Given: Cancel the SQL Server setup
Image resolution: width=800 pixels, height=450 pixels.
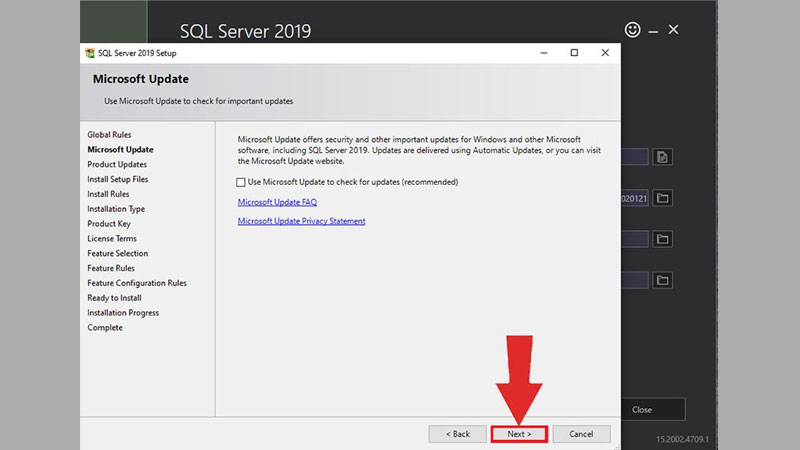Looking at the screenshot, I should click(581, 434).
